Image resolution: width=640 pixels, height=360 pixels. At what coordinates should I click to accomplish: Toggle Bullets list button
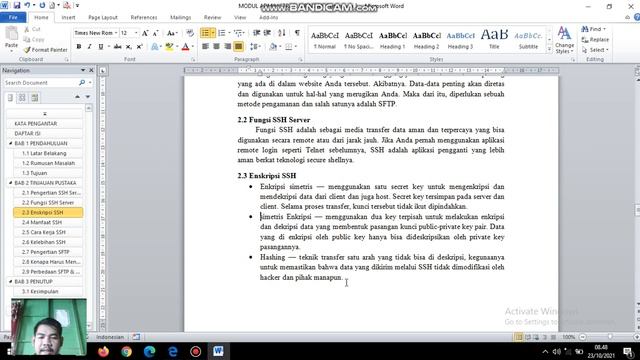coord(205,33)
